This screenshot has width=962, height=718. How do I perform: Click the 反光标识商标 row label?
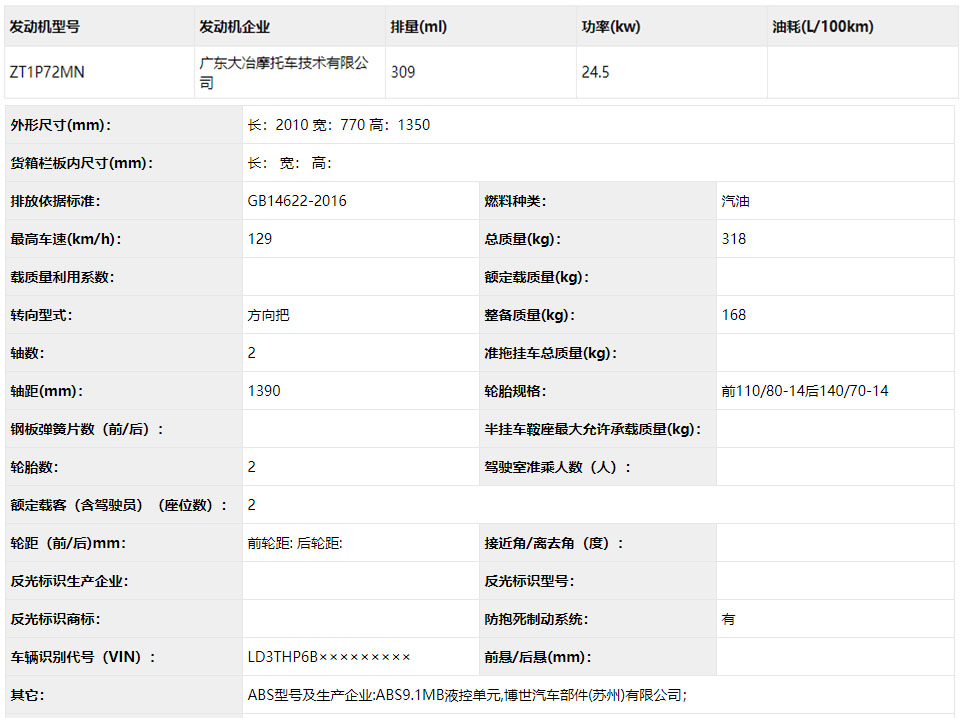coord(55,619)
